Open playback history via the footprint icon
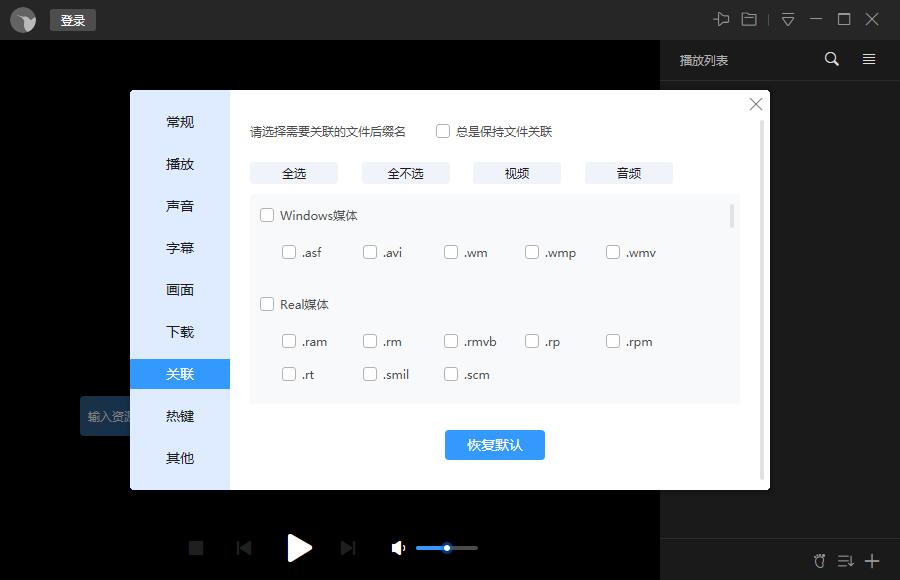This screenshot has width=900, height=580. click(x=820, y=561)
